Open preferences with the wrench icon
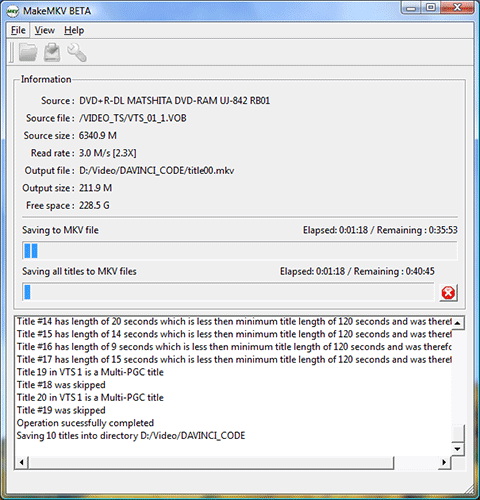 (77, 53)
